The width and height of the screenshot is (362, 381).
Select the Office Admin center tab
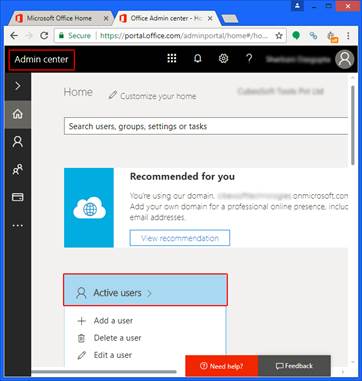point(166,19)
